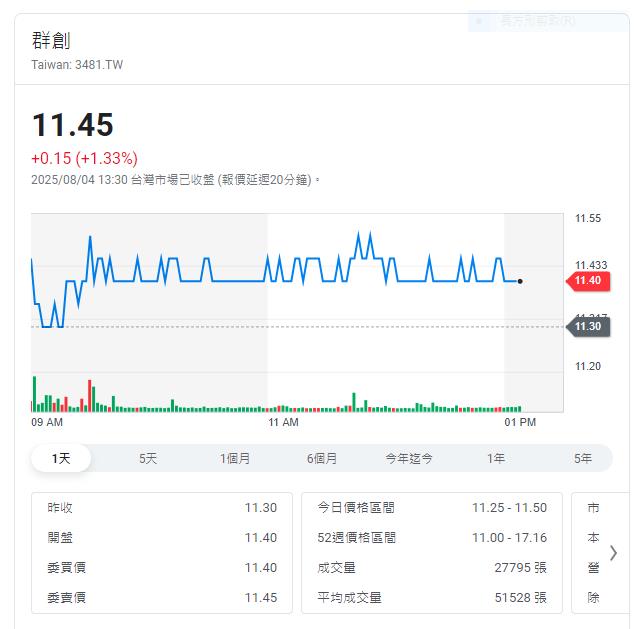This screenshot has width=641, height=629.
Task: Click the 01 PM axis label
Action: [x=520, y=422]
